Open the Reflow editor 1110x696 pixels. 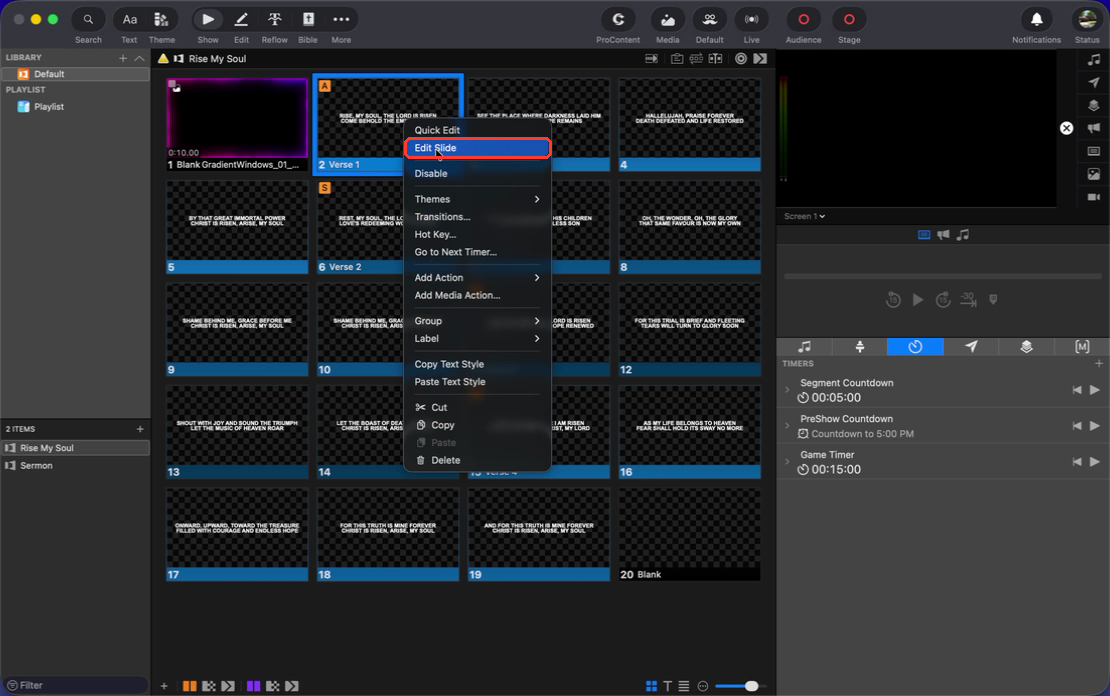tap(275, 20)
